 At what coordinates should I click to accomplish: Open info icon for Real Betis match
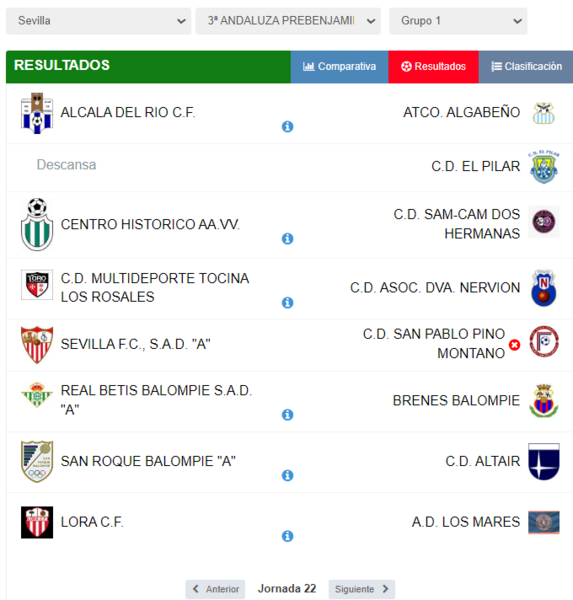click(287, 414)
